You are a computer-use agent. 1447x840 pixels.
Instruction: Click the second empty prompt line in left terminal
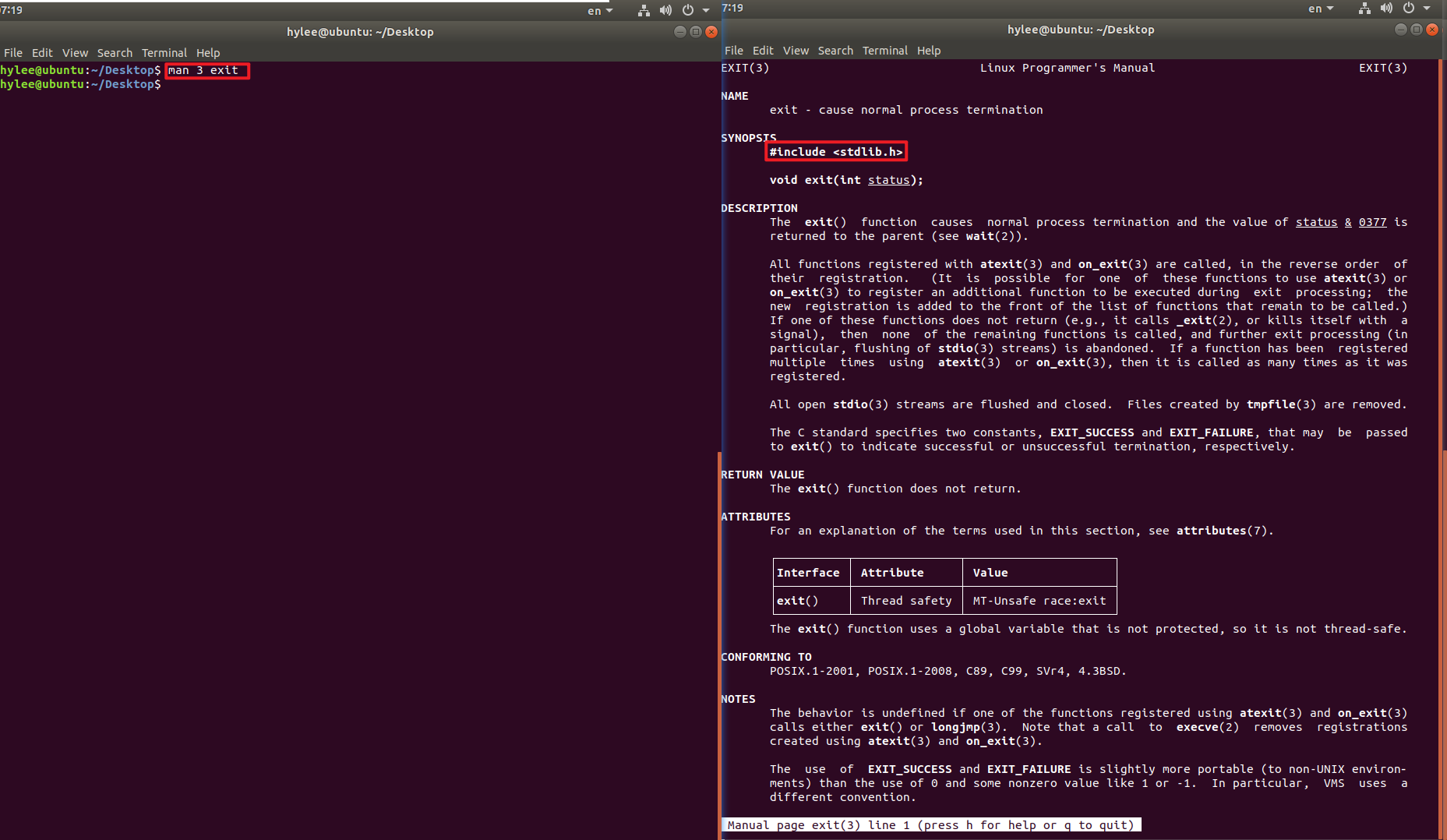click(x=81, y=84)
